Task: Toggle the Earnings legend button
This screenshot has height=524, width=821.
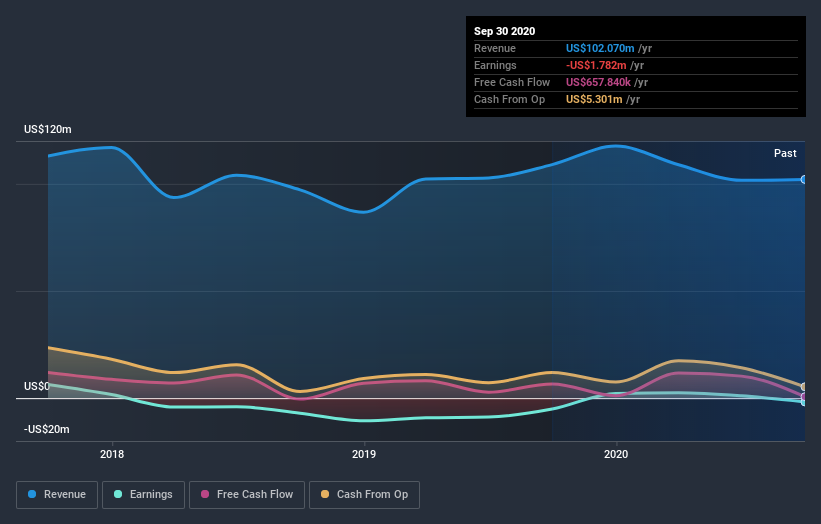Action: 143,495
